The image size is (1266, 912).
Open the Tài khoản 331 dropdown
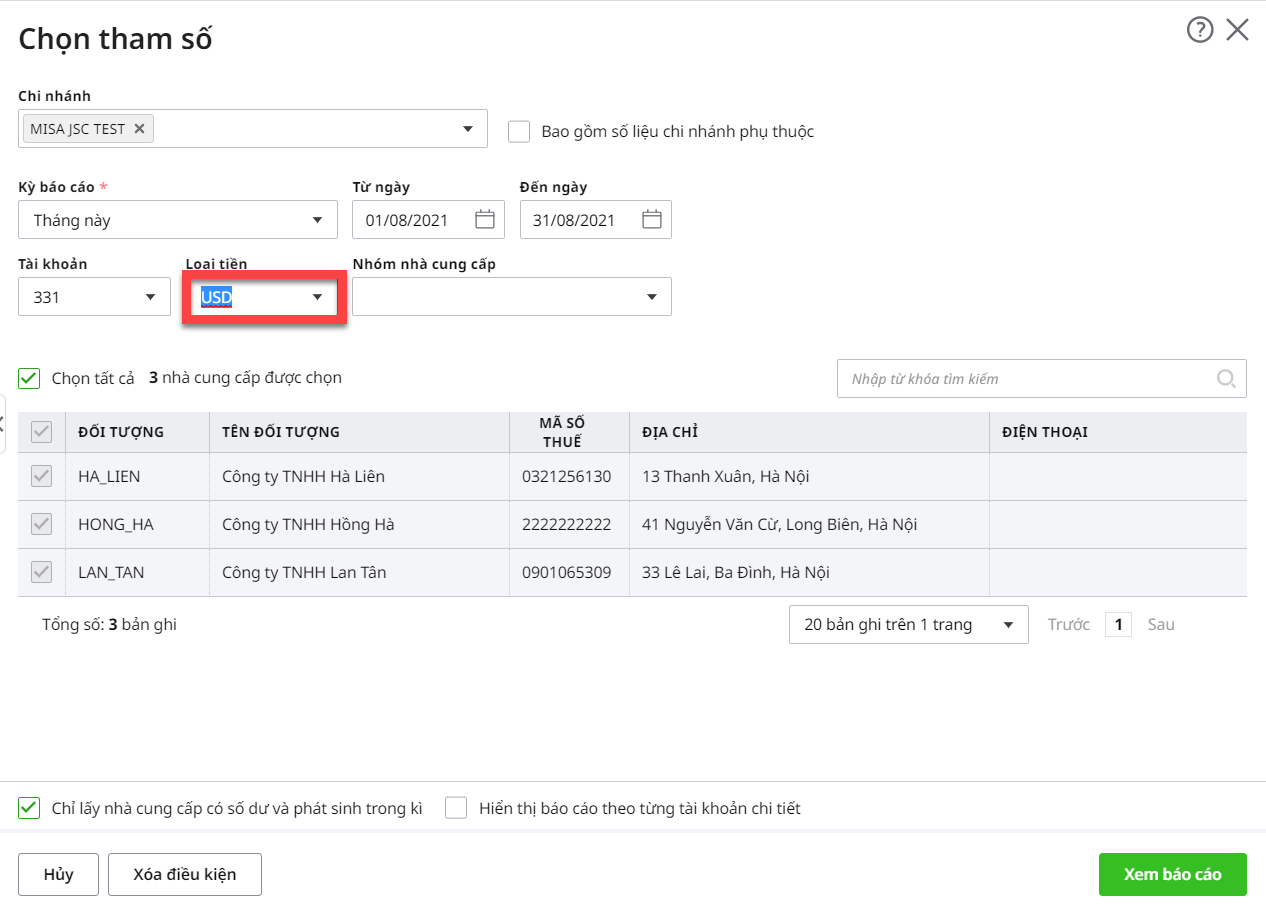(150, 297)
